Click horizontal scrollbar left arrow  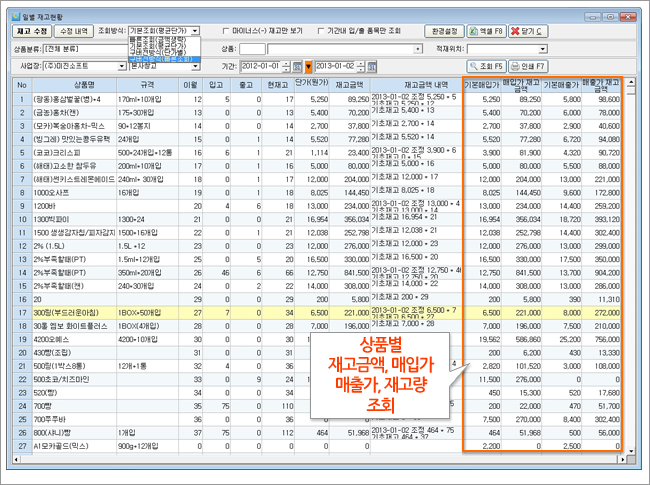pos(17,459)
